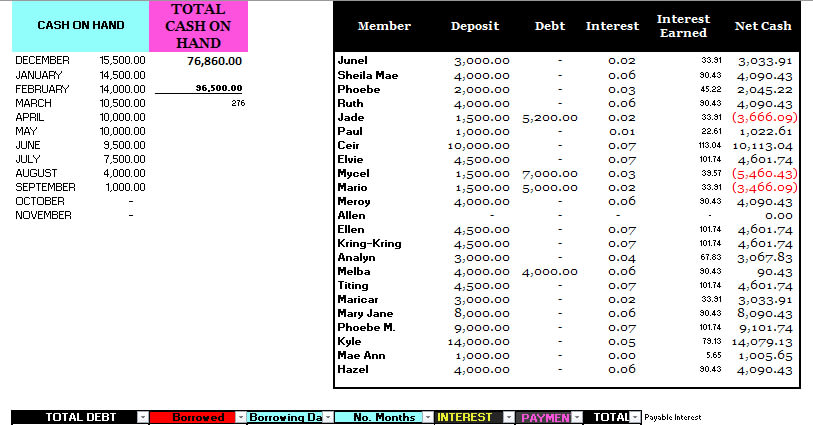Click Mae Ann's 5.65 interest earned cell
The height and width of the screenshot is (425, 813).
[713, 355]
